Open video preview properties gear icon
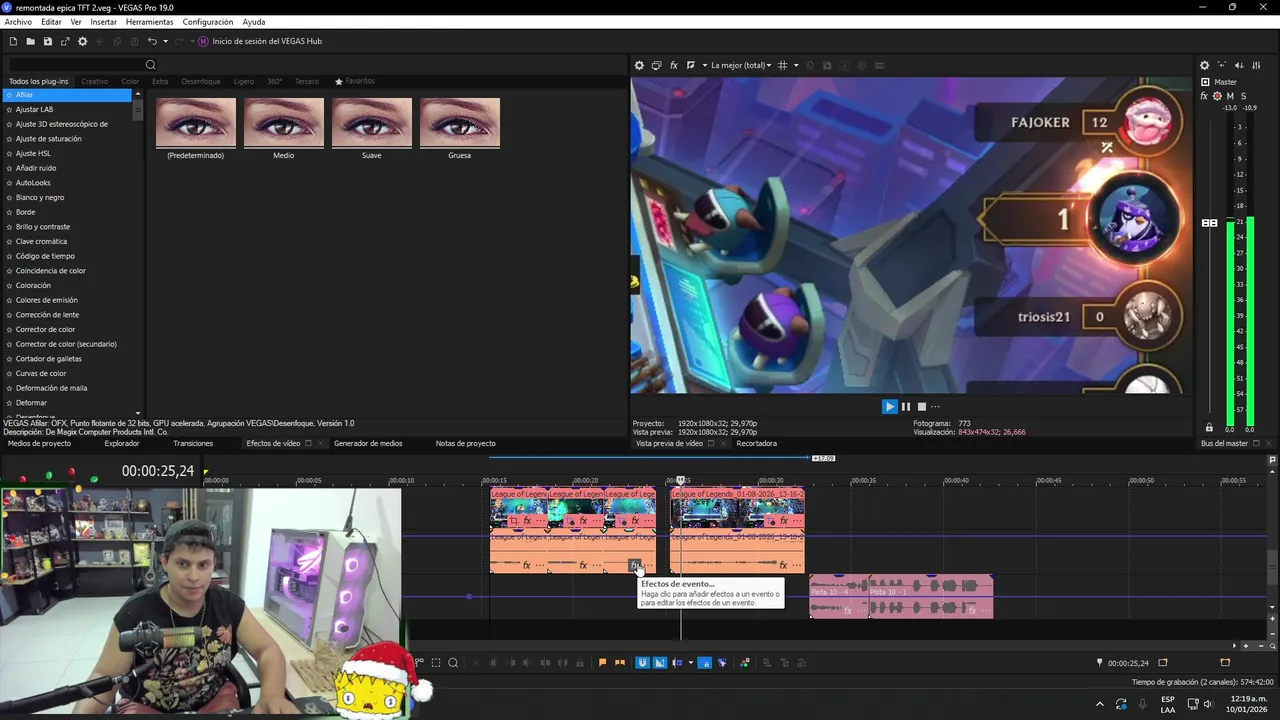1280x720 pixels. tap(639, 65)
